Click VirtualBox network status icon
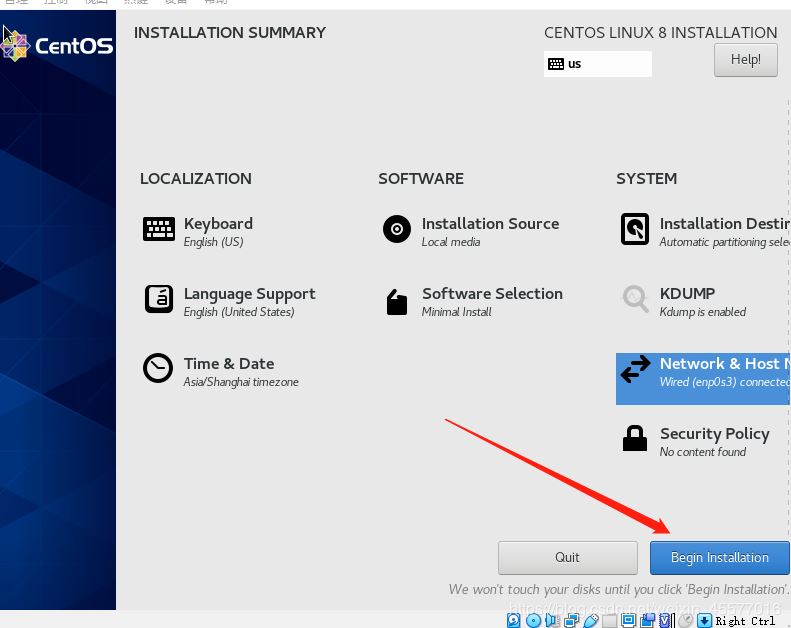 [572, 620]
